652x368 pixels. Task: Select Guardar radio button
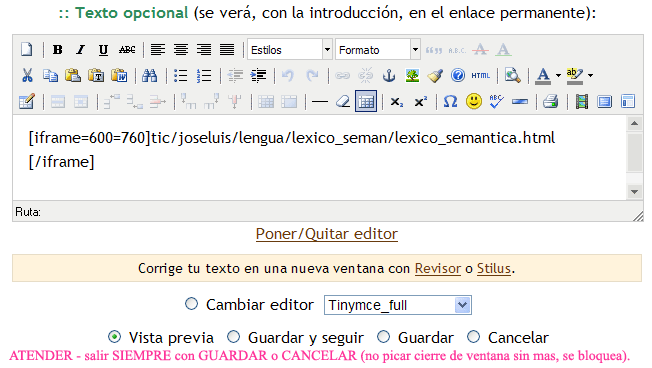(383, 337)
